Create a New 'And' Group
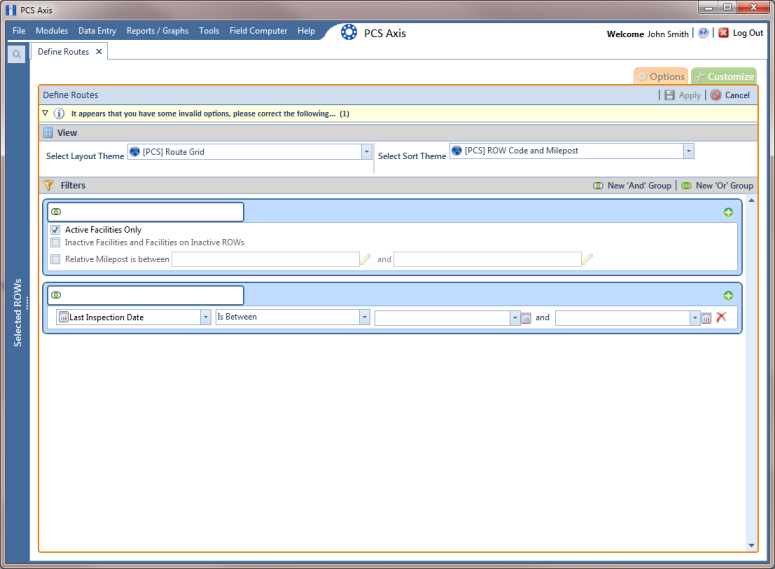 pyautogui.click(x=632, y=185)
